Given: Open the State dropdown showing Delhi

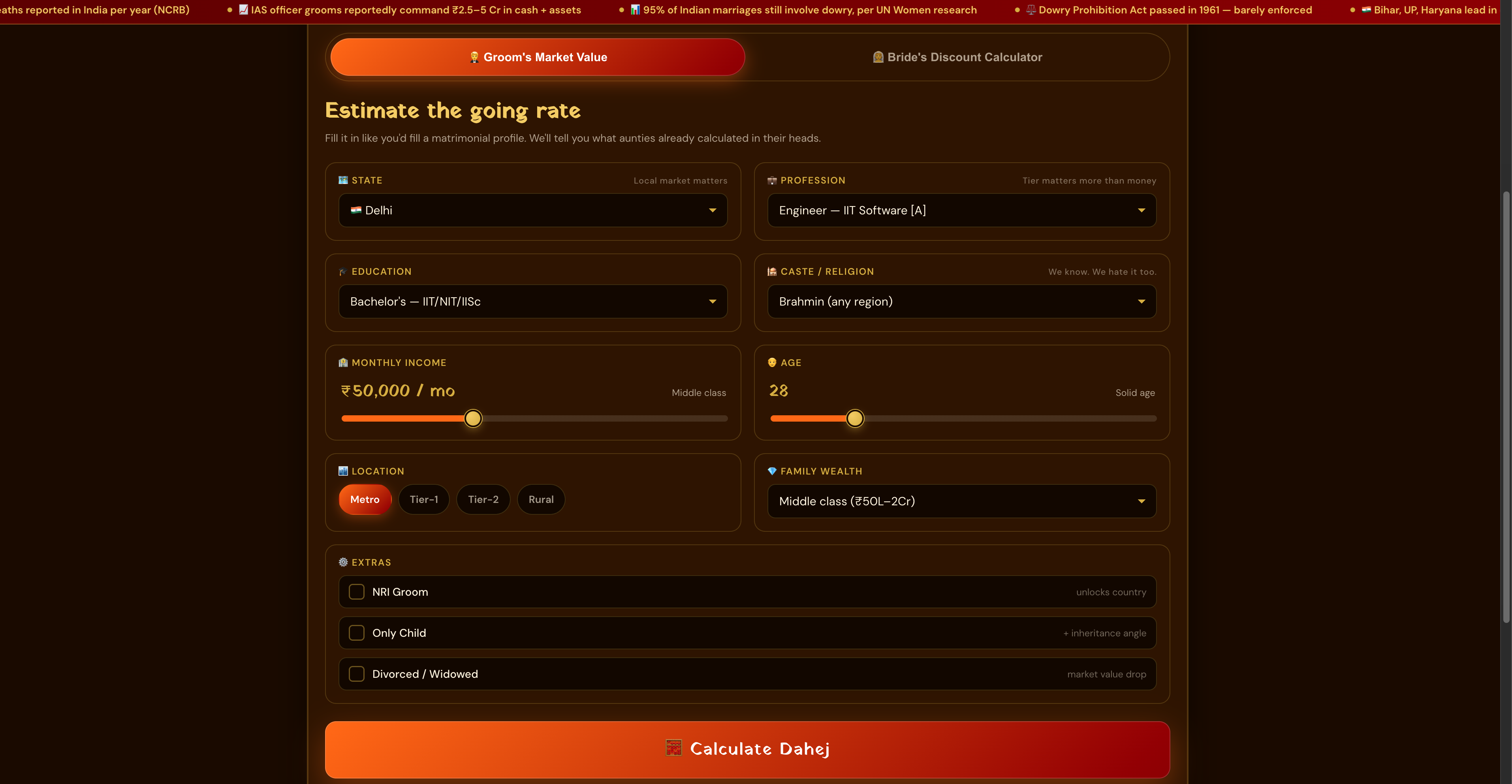Looking at the screenshot, I should click(533, 210).
